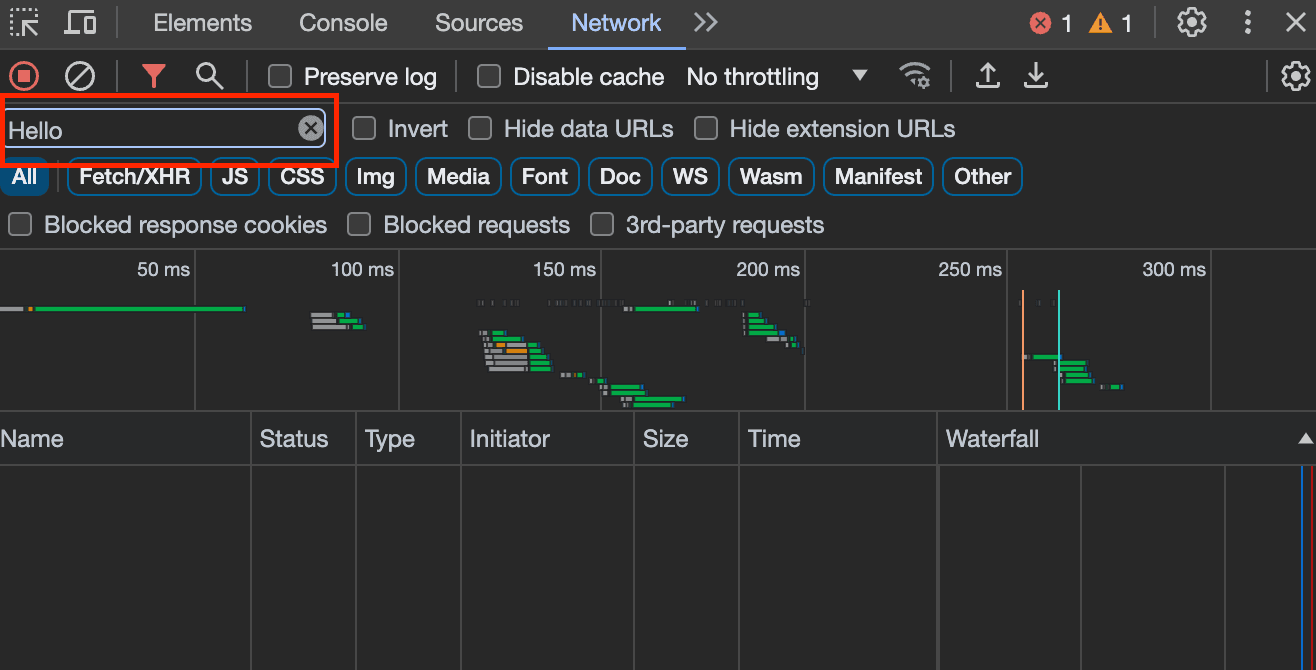
Task: Open the network search panel
Action: point(209,76)
